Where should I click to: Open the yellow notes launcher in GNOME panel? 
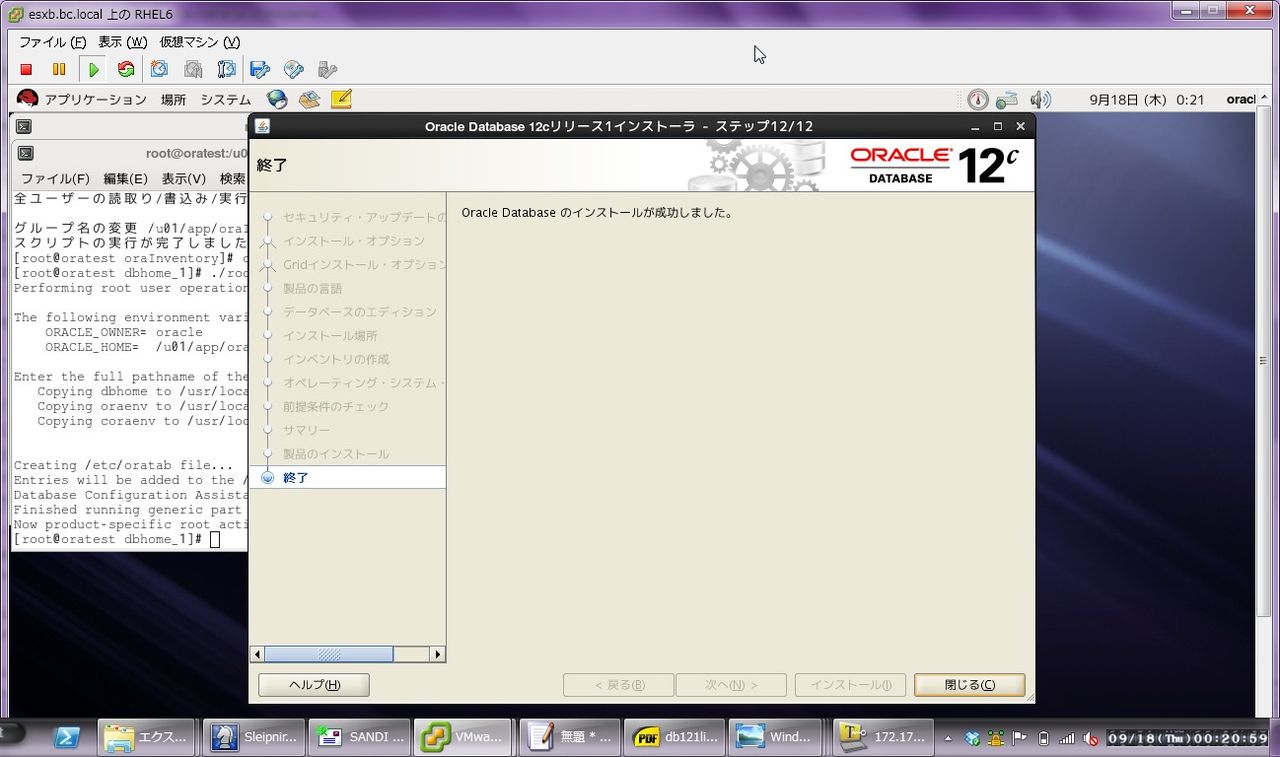(x=341, y=99)
